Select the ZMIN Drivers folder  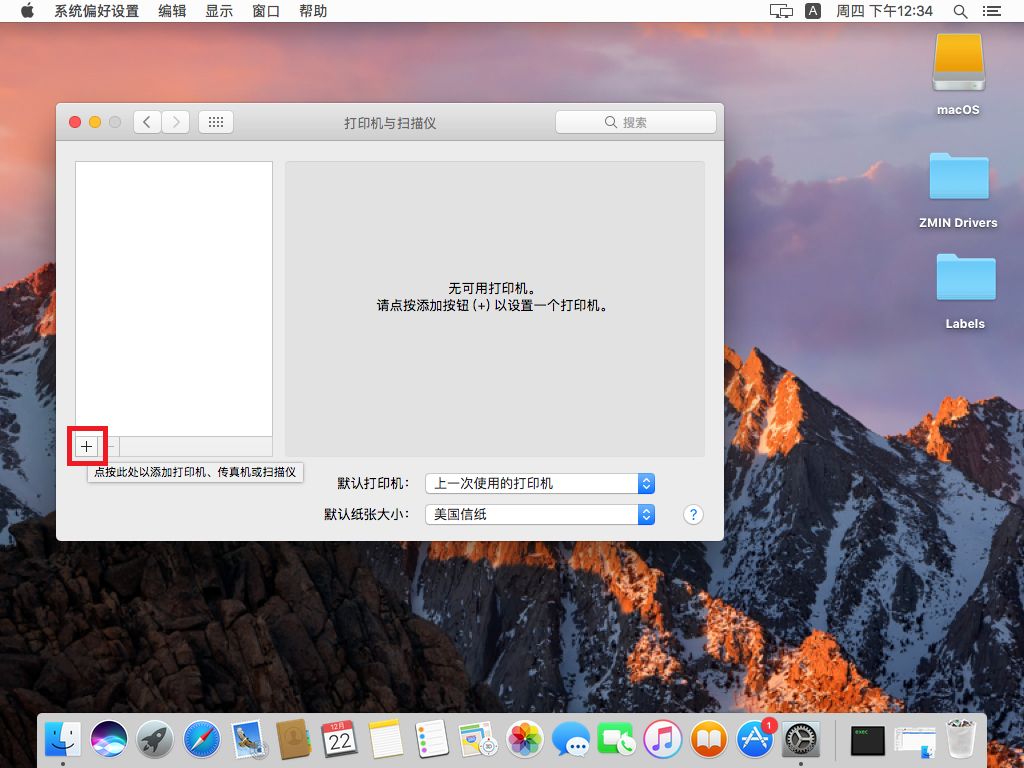(x=958, y=191)
